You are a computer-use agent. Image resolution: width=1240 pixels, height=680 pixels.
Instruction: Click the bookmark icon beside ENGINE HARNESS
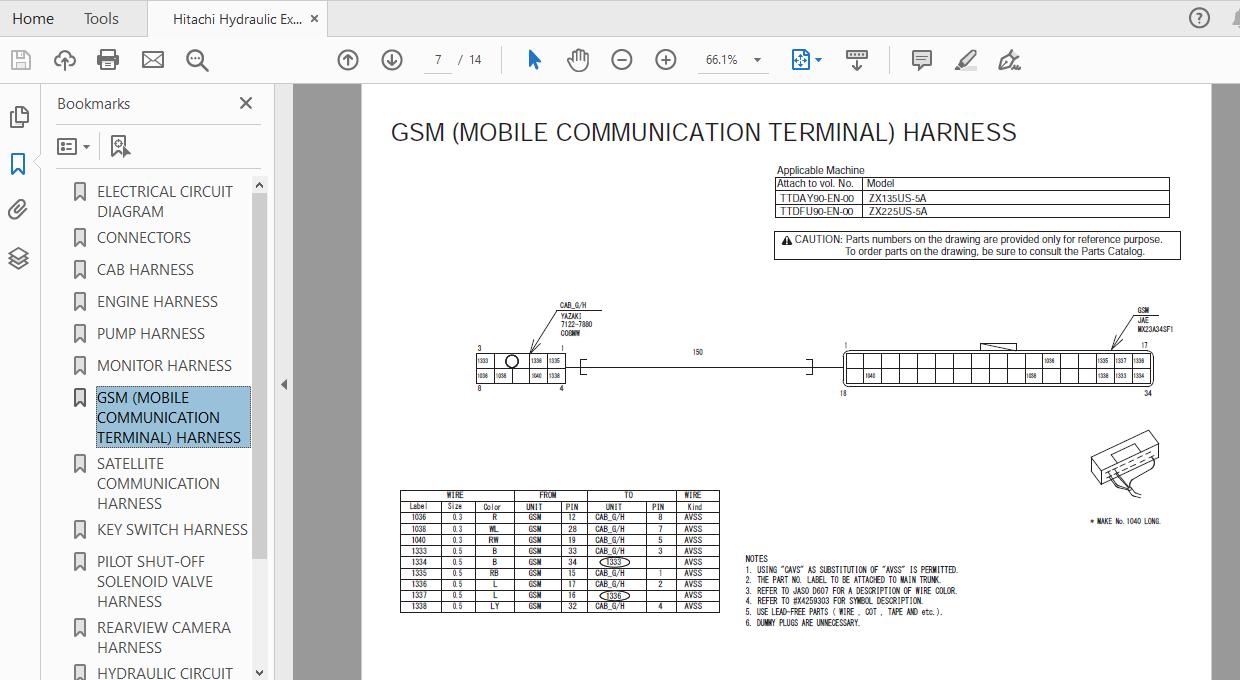(81, 301)
